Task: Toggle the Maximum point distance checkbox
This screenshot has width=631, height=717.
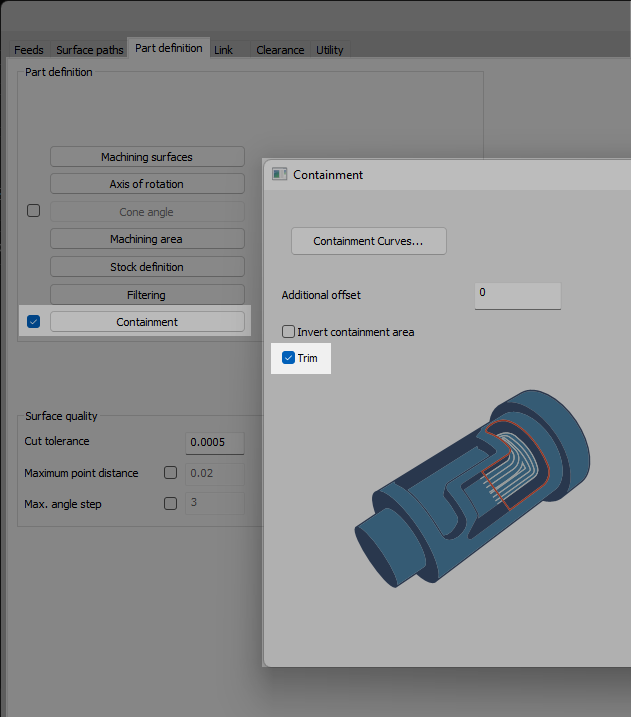Action: pyautogui.click(x=170, y=473)
